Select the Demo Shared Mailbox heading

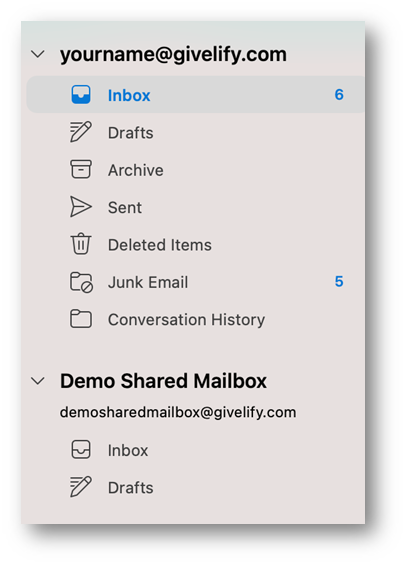163,381
